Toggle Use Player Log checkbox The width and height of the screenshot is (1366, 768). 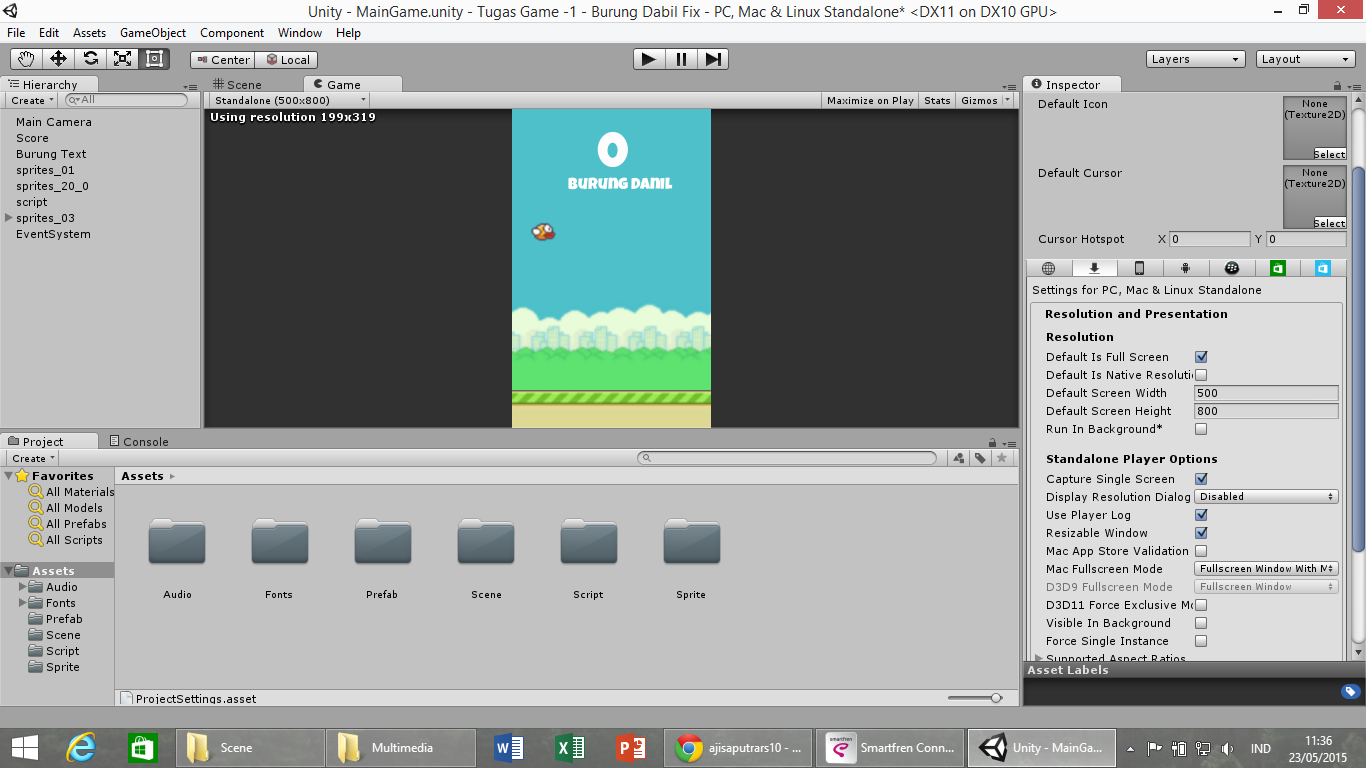(1201, 515)
